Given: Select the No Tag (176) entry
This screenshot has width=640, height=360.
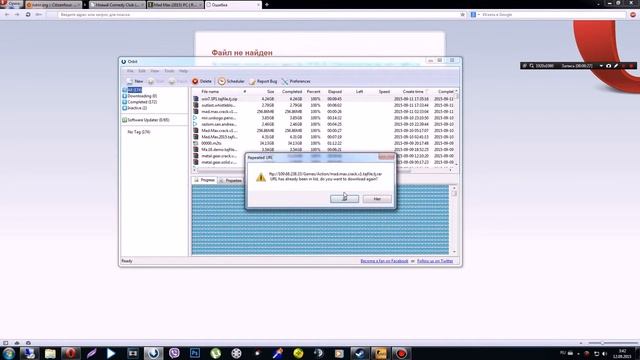Looking at the screenshot, I should point(139,132).
